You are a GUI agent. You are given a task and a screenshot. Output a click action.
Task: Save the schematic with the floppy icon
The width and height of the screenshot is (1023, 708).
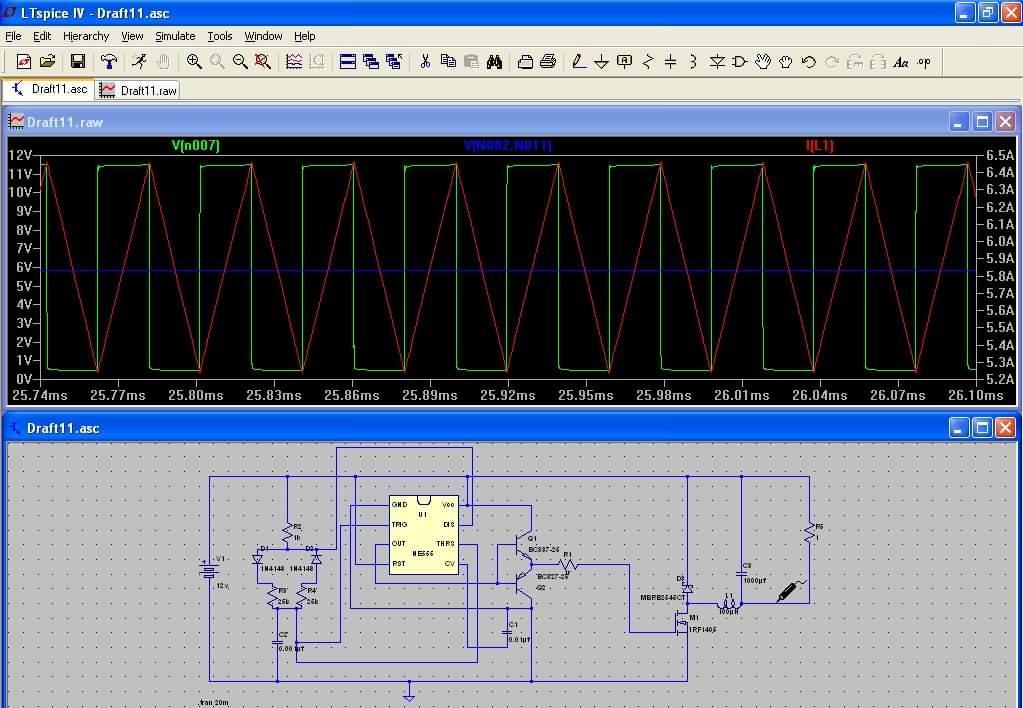(78, 62)
